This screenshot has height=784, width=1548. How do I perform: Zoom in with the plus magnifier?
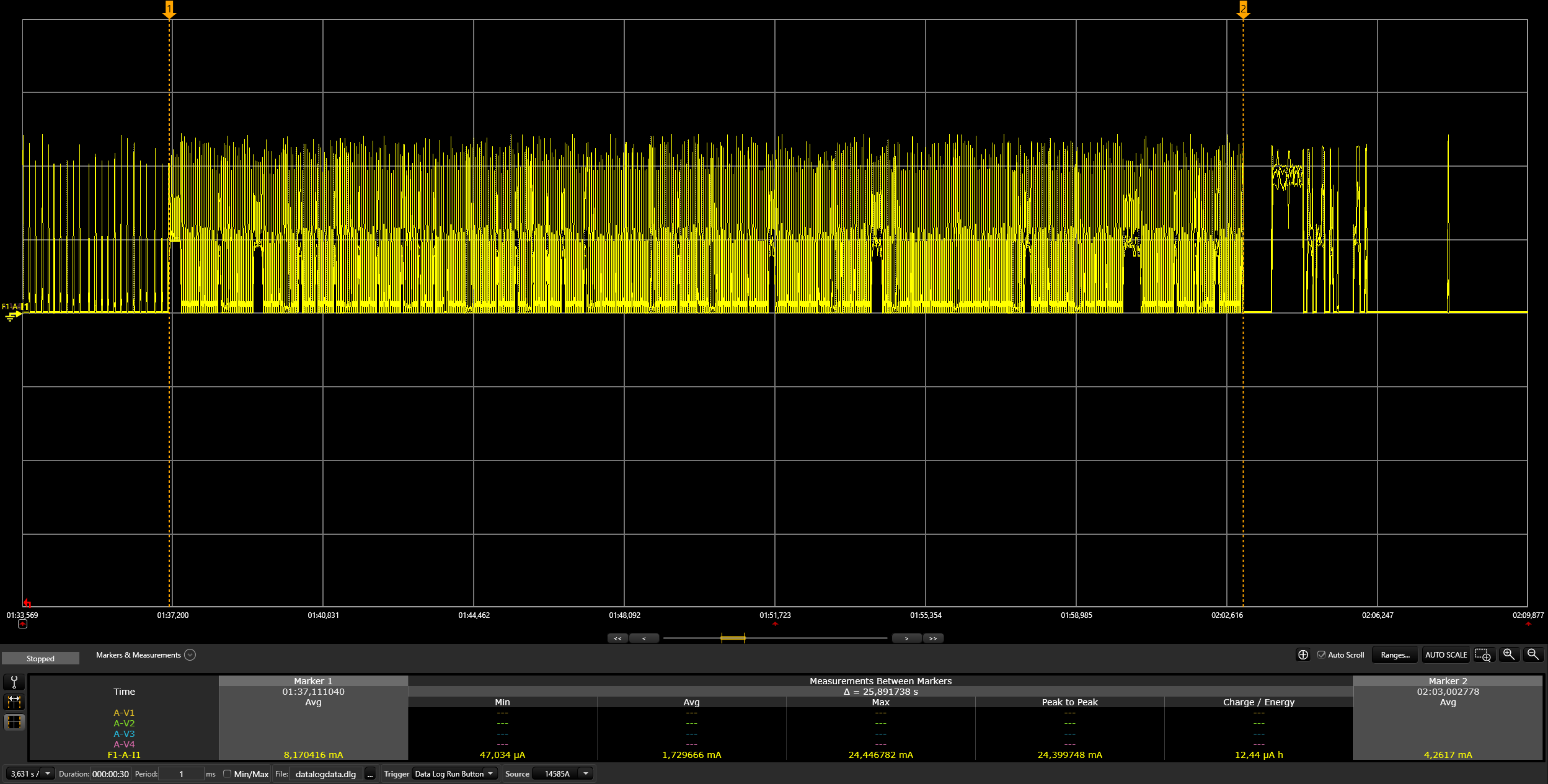pos(1509,654)
